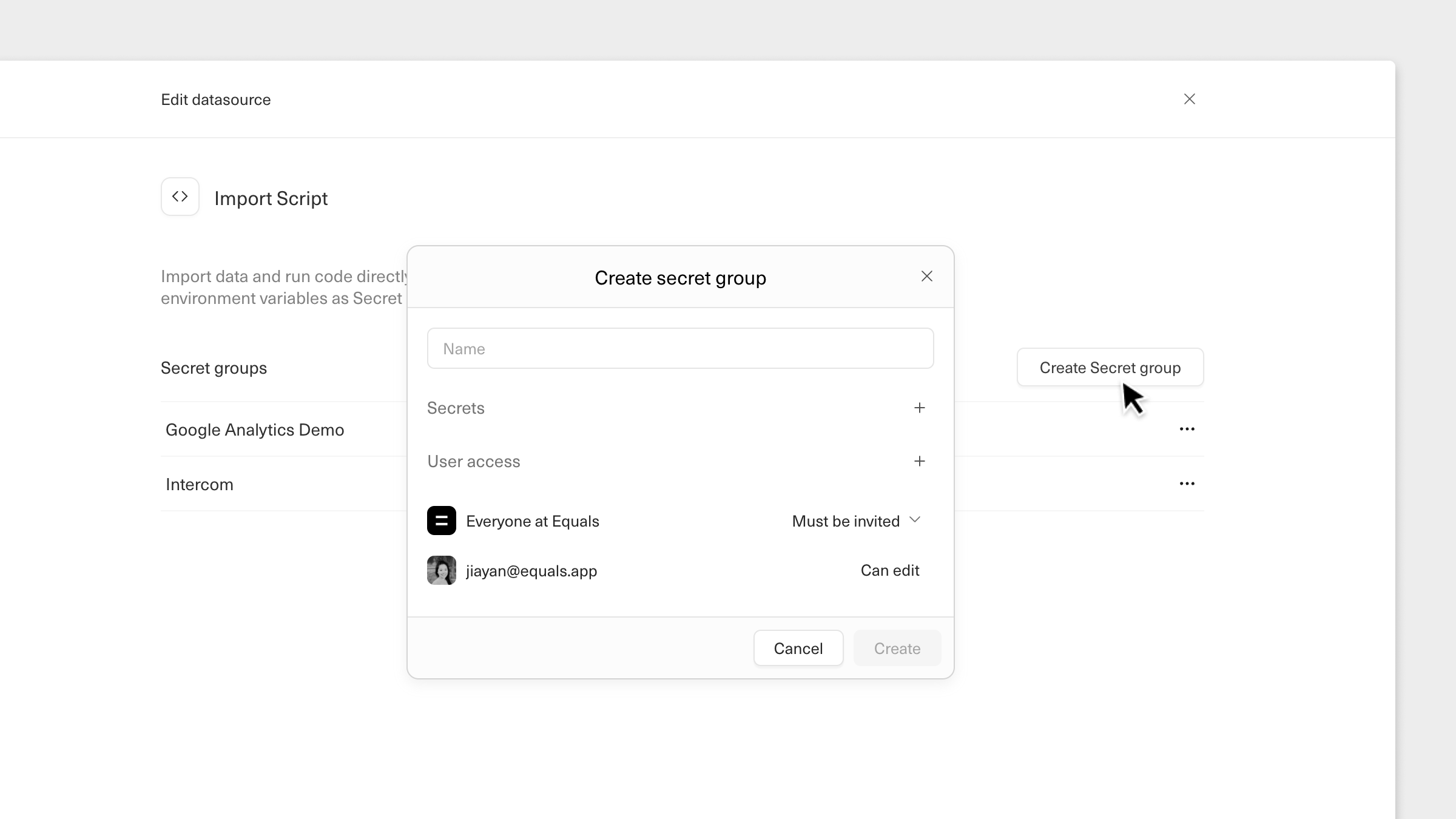This screenshot has width=1456, height=819.
Task: Click the chevron next to Must be invited
Action: click(915, 520)
